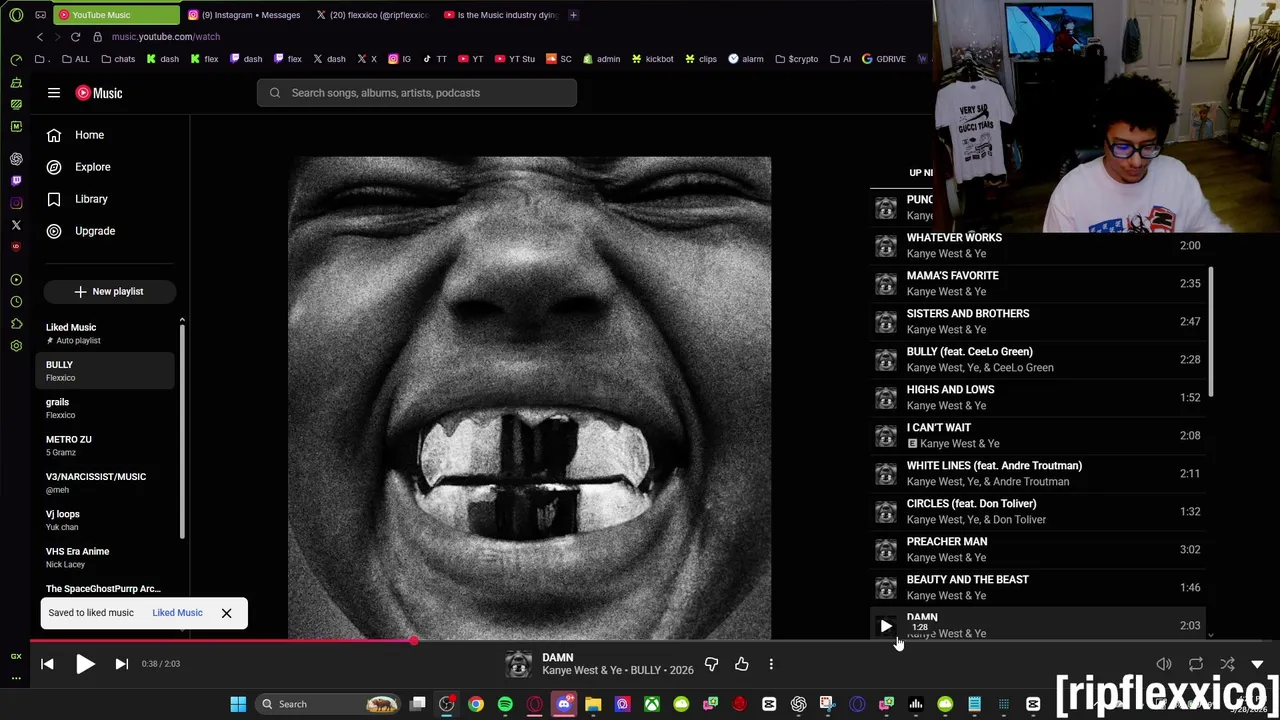Image resolution: width=1280 pixels, height=720 pixels.
Task: Go back in browser history
Action: click(40, 37)
